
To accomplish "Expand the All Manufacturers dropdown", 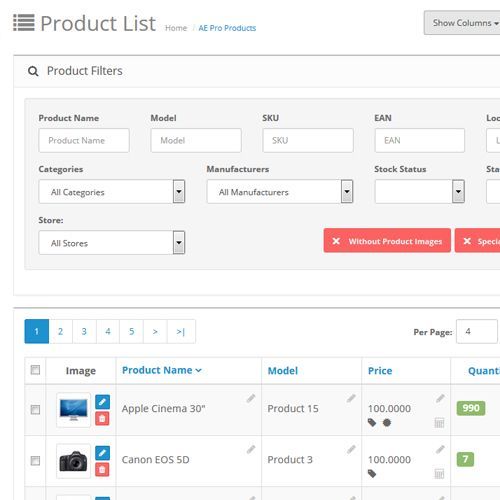I will (x=280, y=192).
